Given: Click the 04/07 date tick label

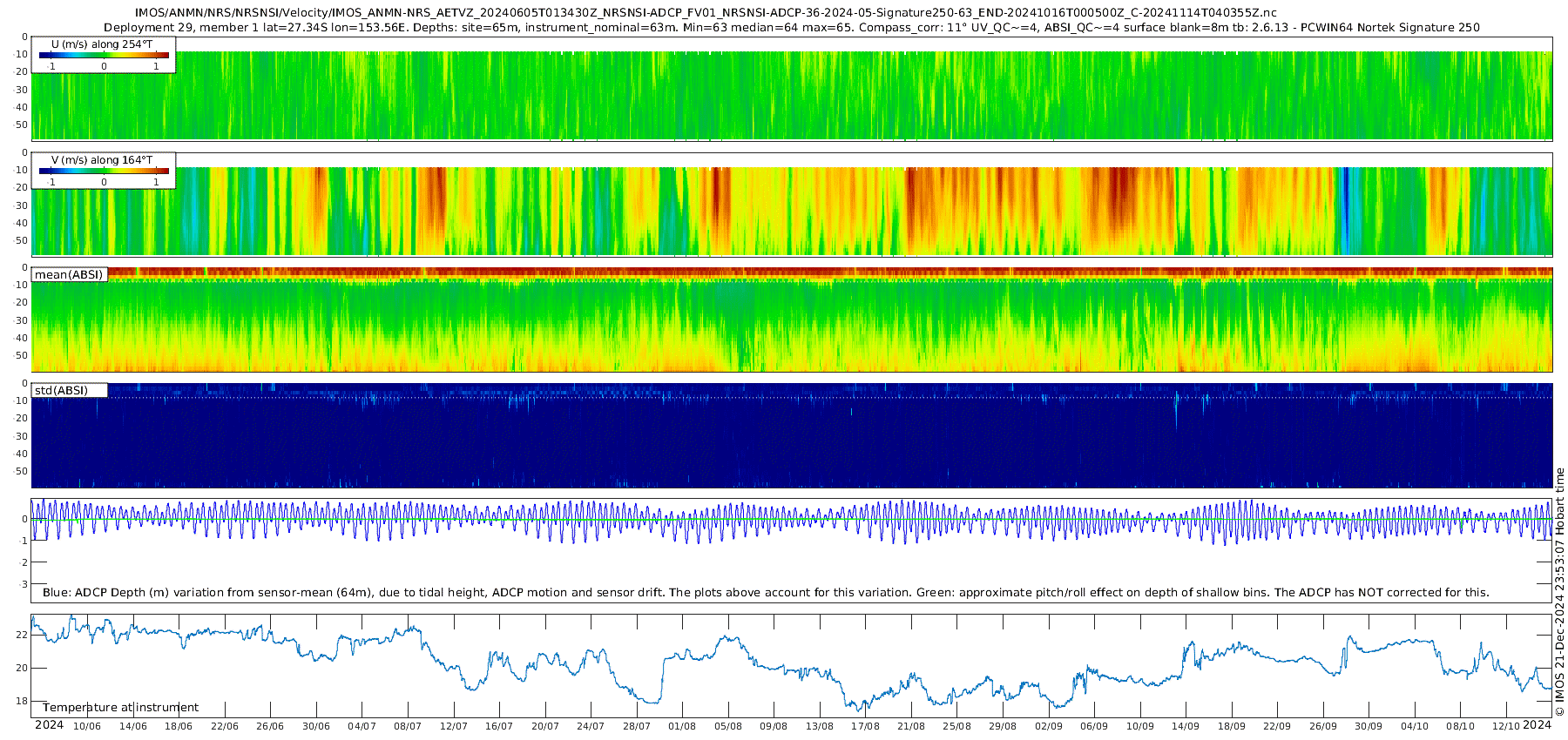Looking at the screenshot, I should coord(362,726).
